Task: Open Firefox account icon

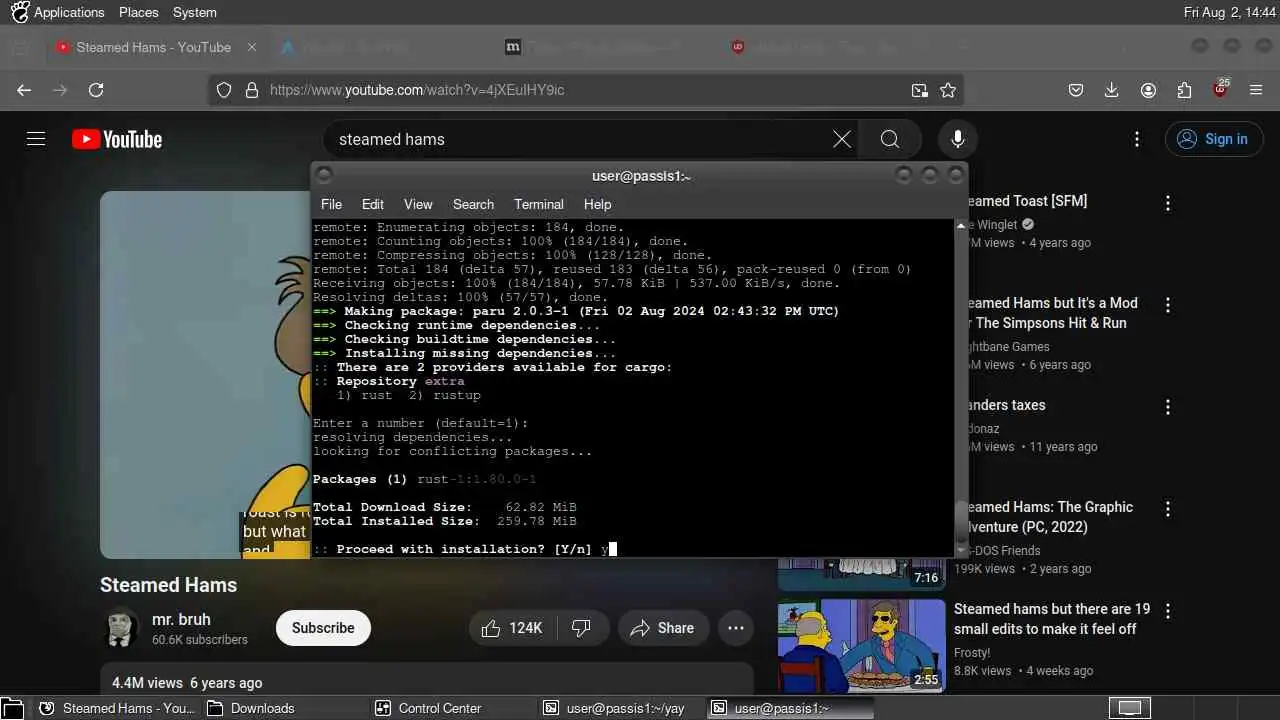Action: [1148, 90]
